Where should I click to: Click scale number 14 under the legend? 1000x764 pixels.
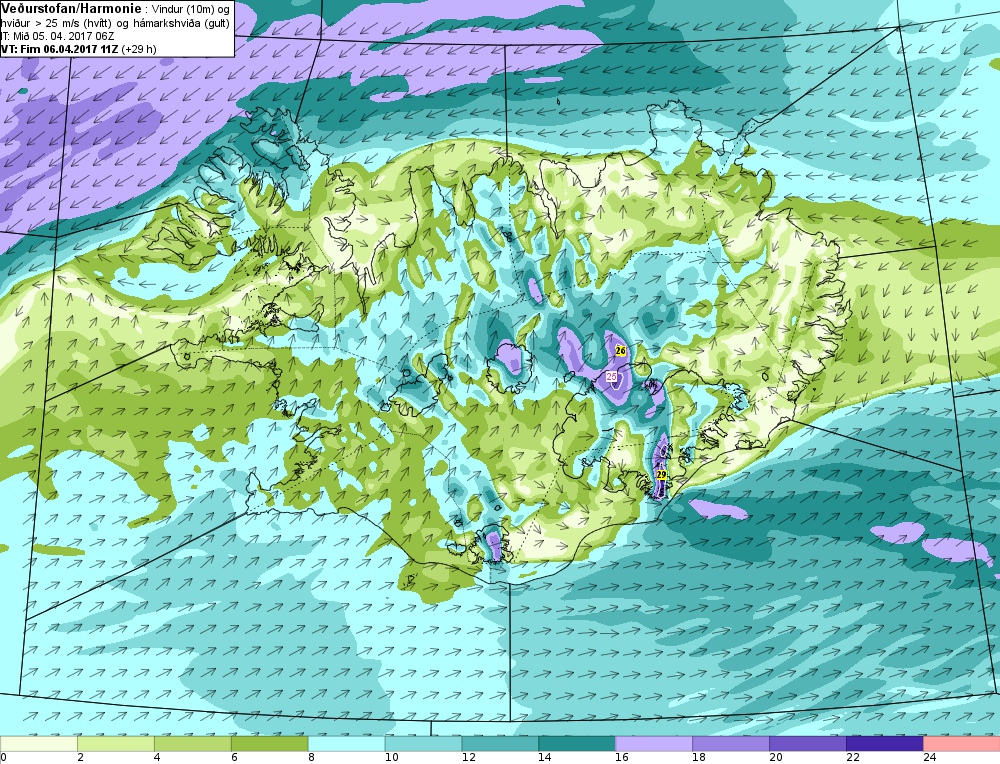(545, 758)
